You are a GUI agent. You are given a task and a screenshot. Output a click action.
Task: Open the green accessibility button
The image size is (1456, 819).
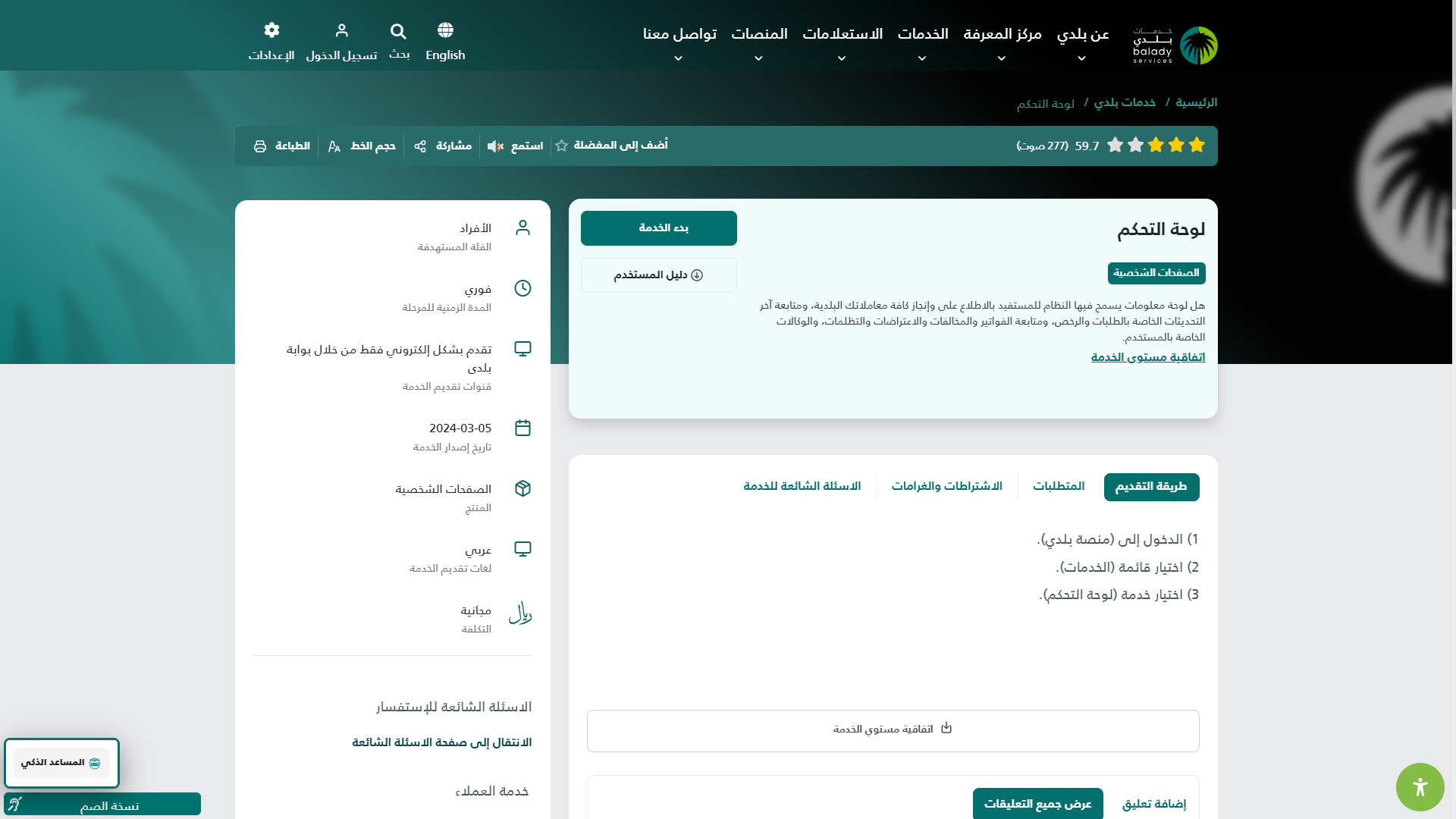coord(1420,787)
